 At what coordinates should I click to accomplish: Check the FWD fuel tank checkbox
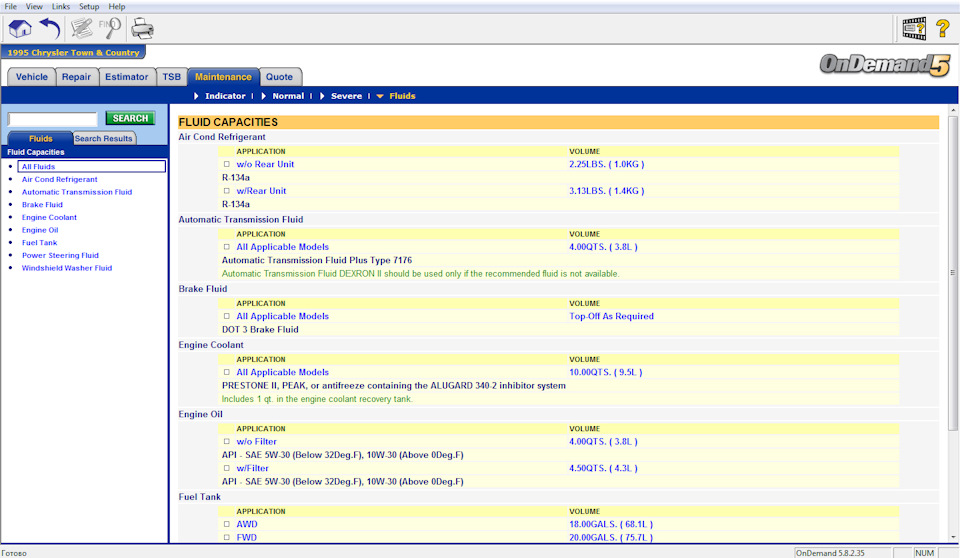click(x=227, y=538)
